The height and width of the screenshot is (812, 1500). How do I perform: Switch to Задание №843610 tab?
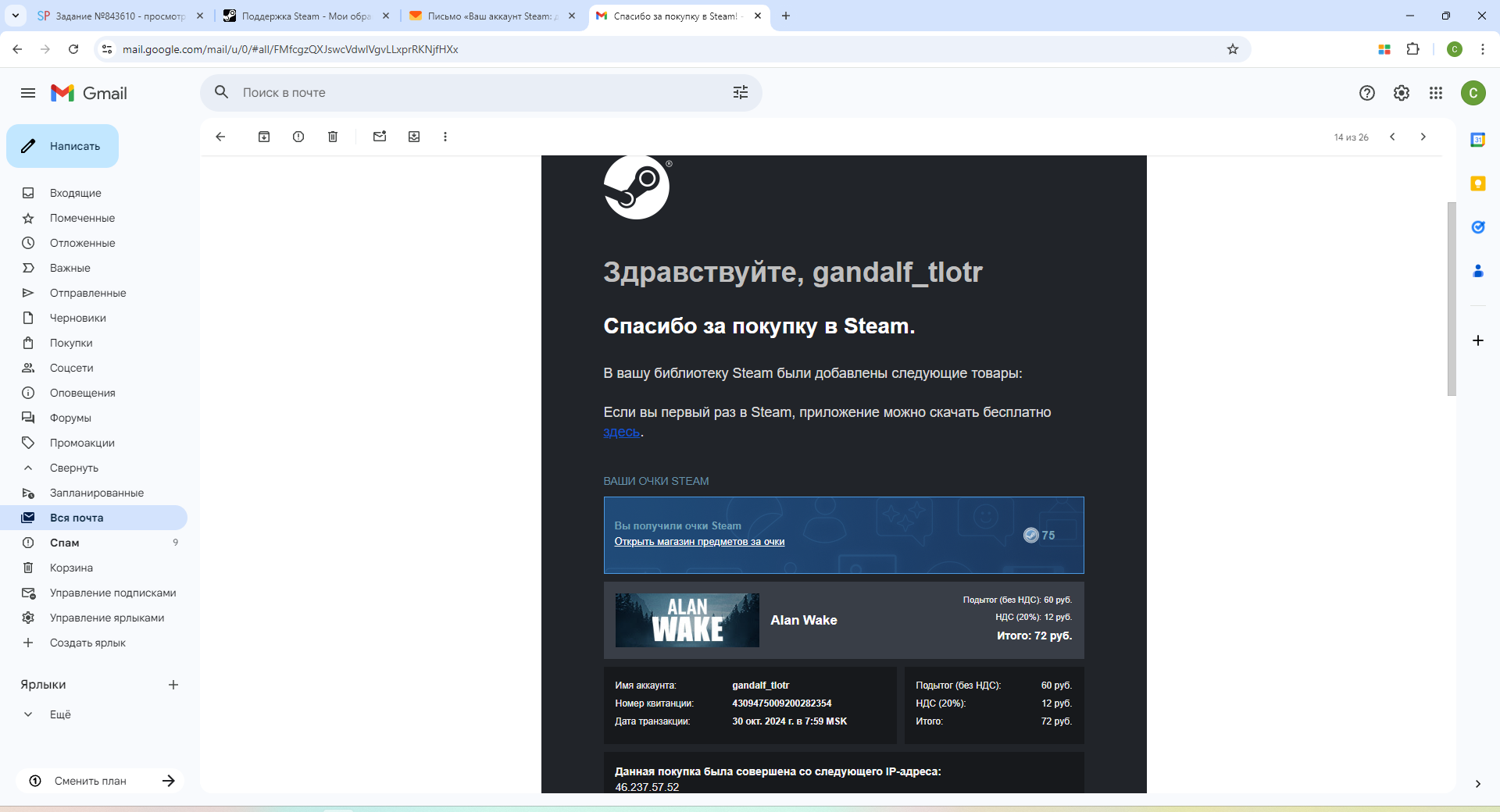coord(121,16)
